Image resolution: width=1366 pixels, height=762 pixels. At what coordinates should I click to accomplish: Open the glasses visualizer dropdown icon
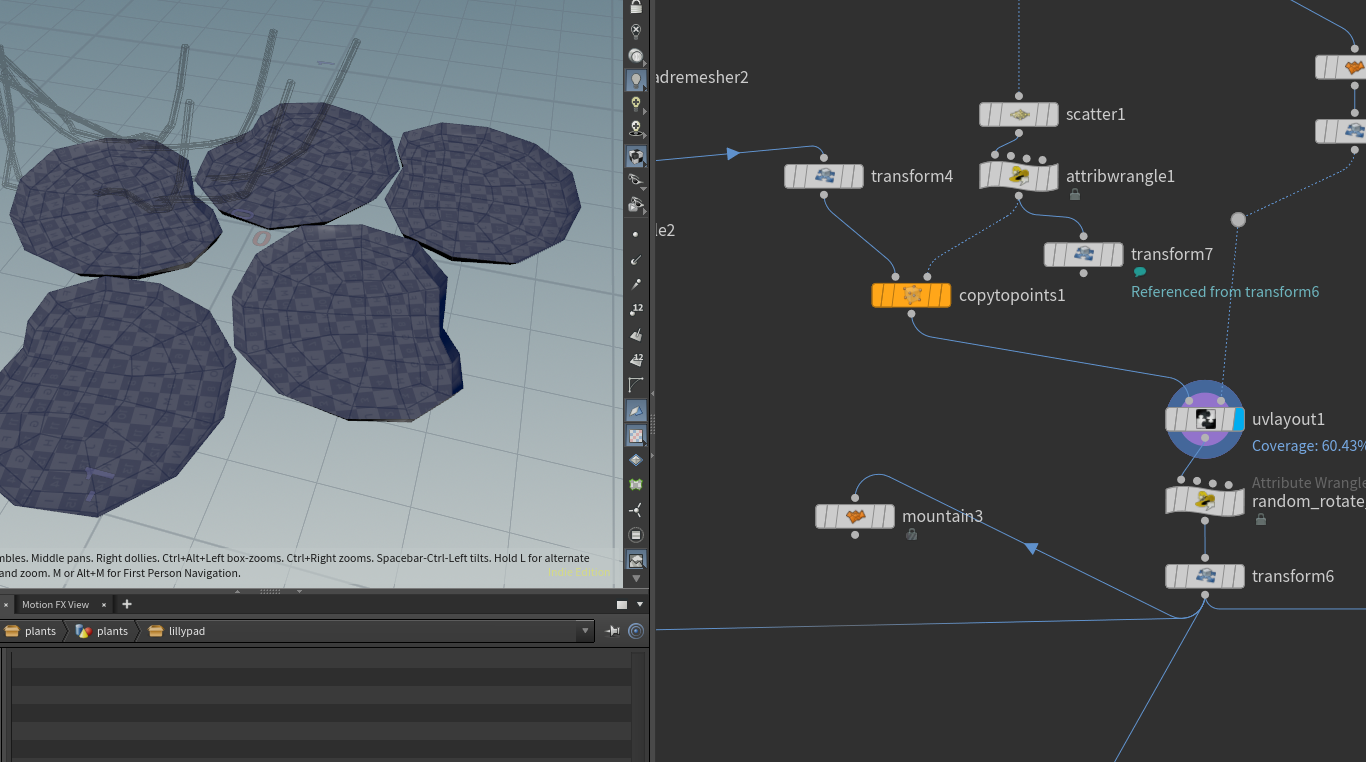(636, 181)
